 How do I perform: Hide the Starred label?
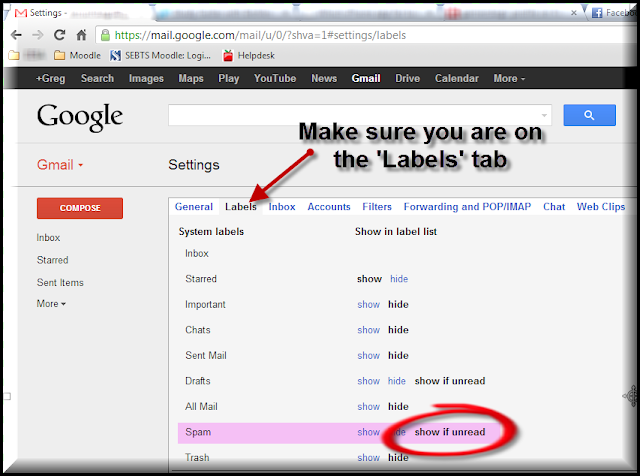(x=399, y=279)
